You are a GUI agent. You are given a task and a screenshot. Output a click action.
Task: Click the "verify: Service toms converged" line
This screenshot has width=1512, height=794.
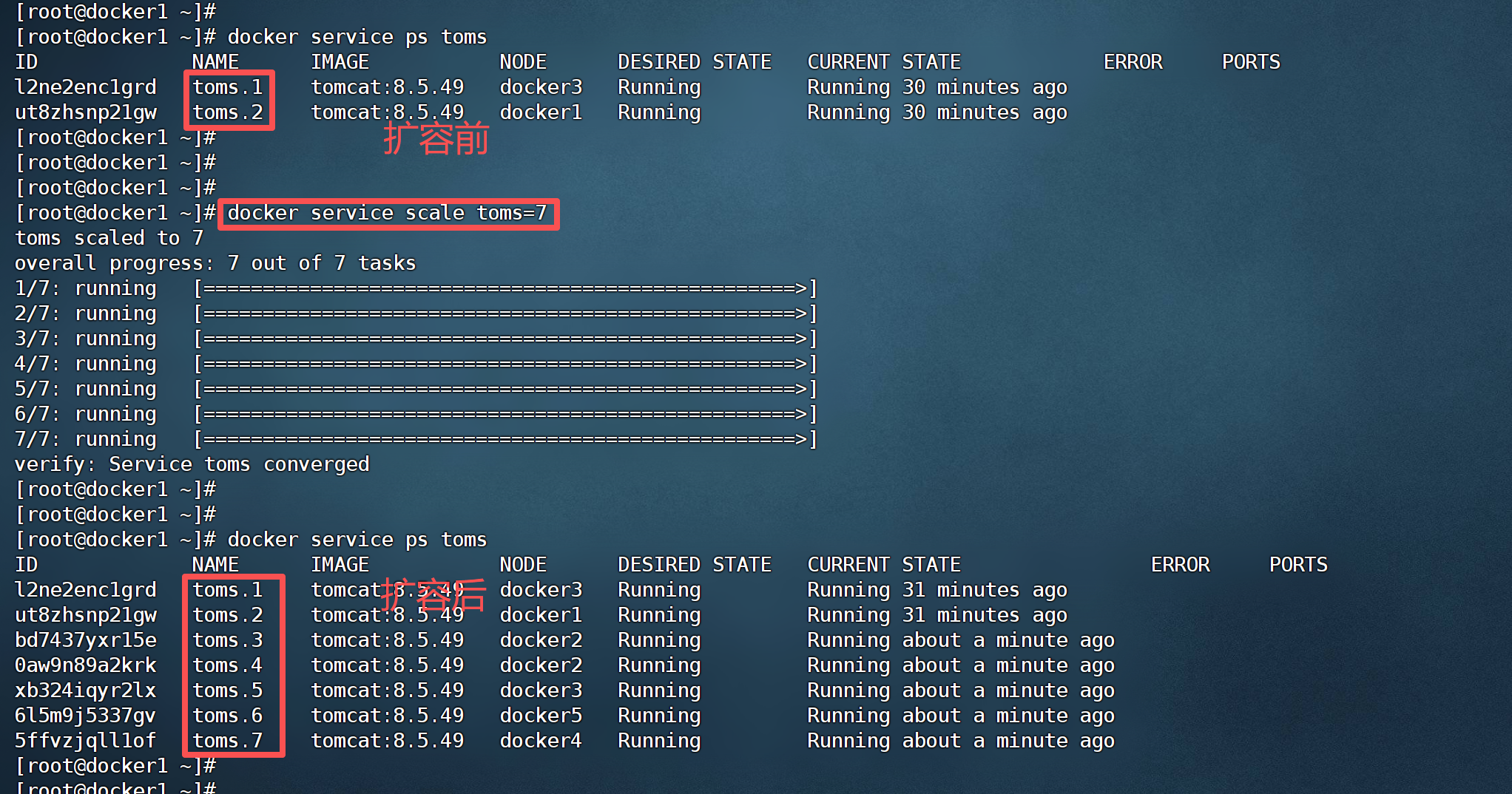192,464
